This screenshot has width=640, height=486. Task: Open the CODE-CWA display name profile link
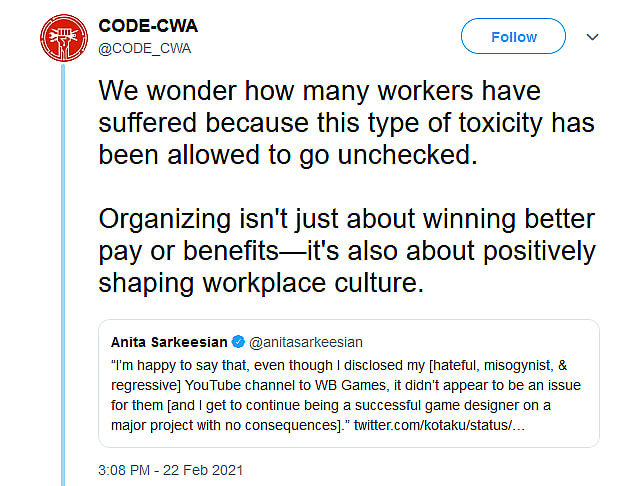141,26
